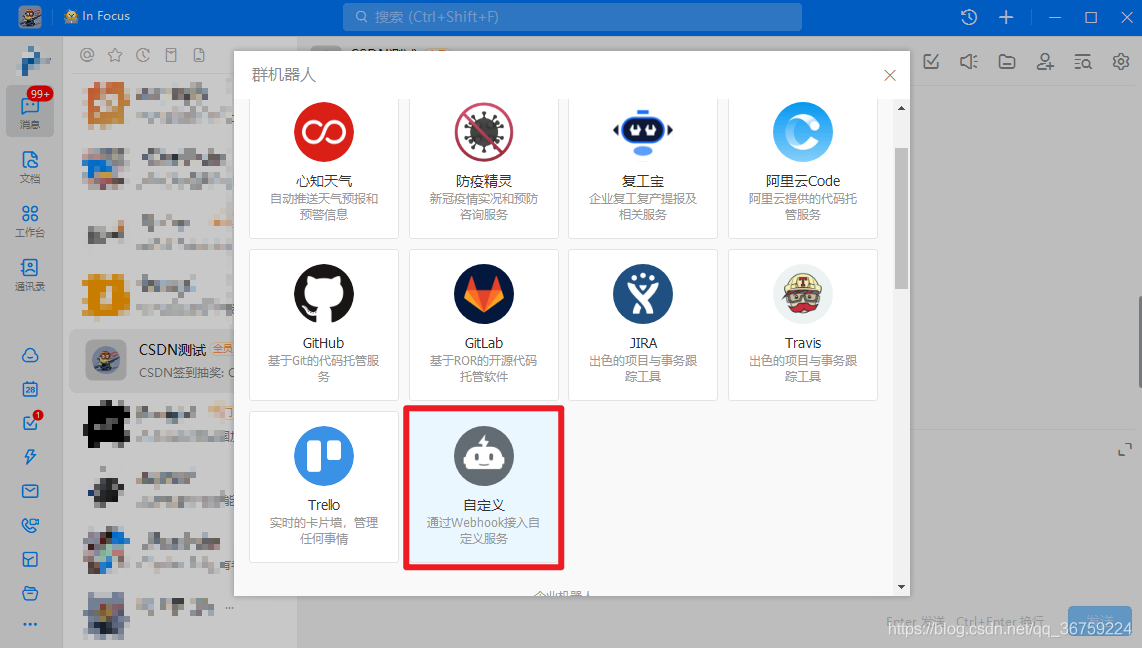
Task: Click the user avatar in title bar
Action: [30, 17]
